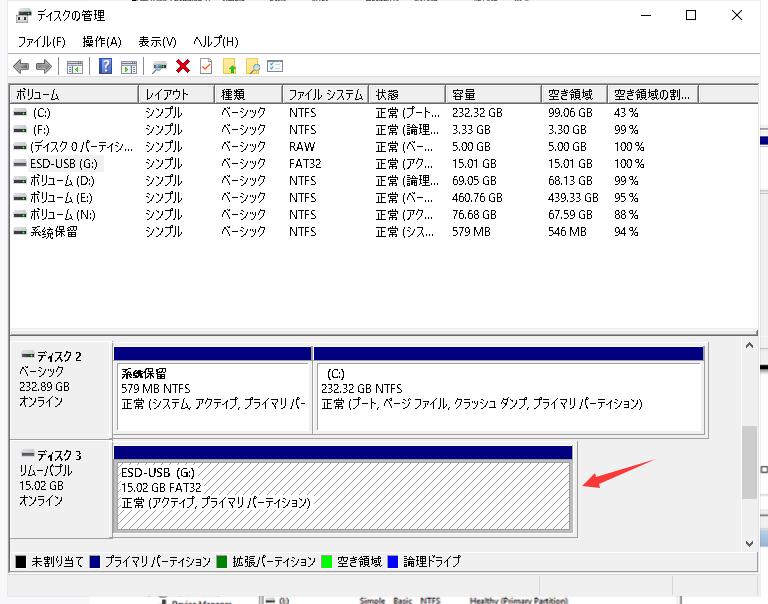Open properties checkmark toolbar icon
Screen dimensions: 768x604
[x=206, y=66]
